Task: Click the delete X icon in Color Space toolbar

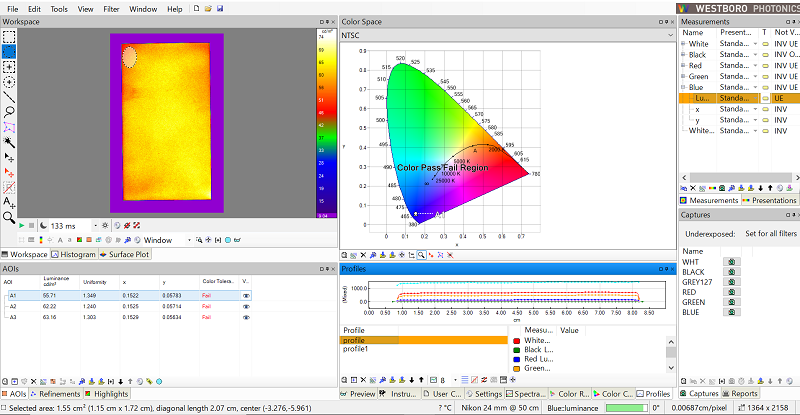Action: (x=363, y=255)
